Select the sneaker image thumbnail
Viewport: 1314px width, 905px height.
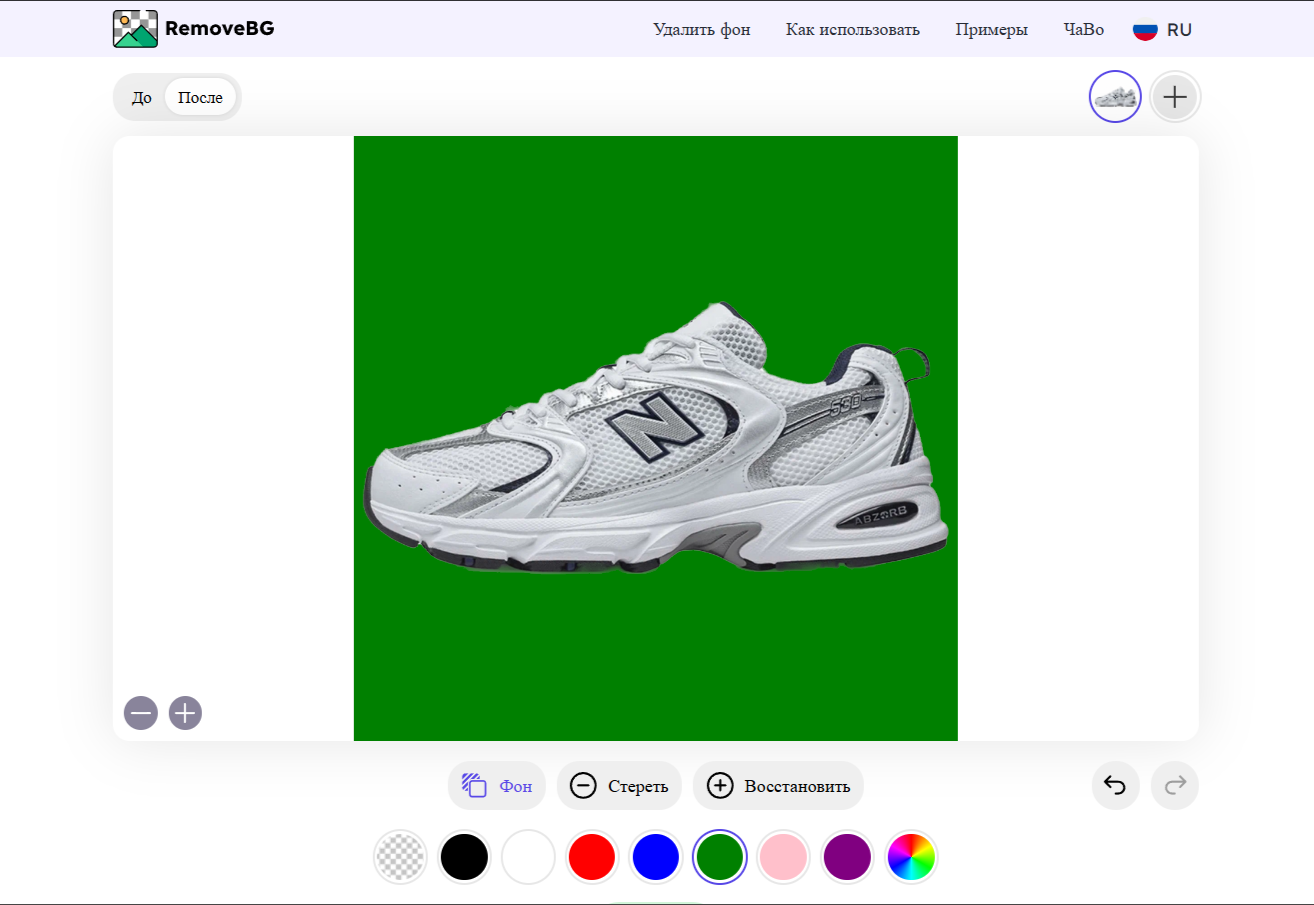pyautogui.click(x=1115, y=97)
